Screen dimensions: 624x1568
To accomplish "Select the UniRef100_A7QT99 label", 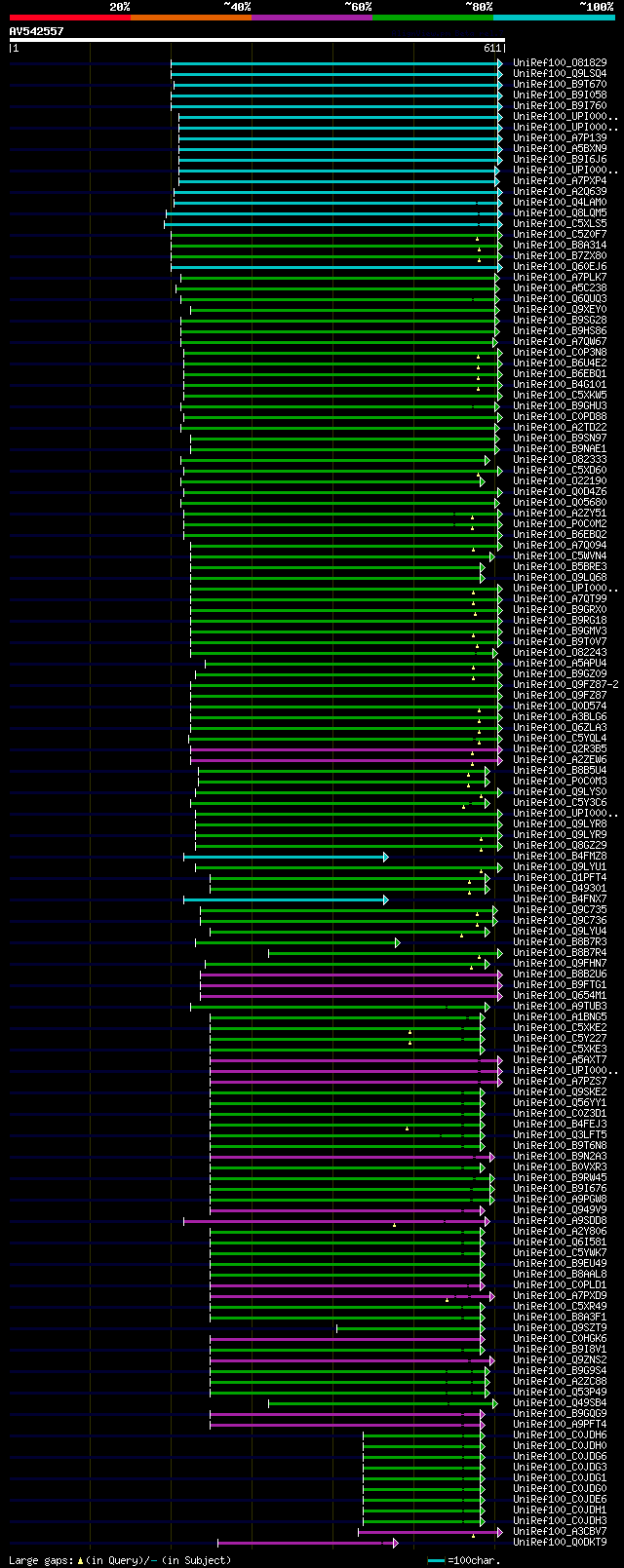I will (560, 599).
